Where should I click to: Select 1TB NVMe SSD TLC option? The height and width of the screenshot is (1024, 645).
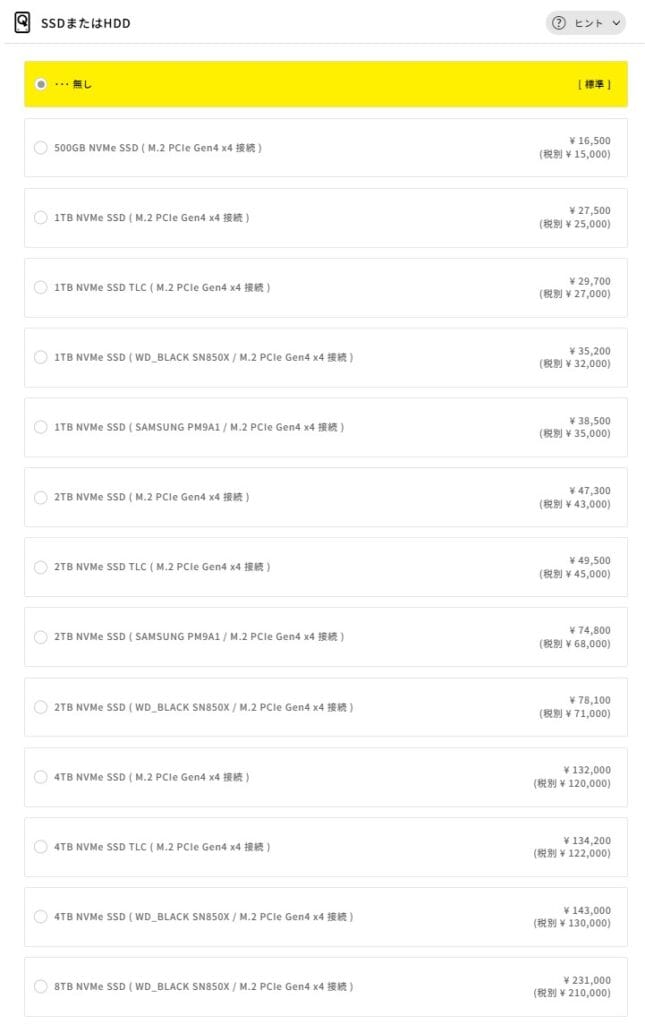[x=41, y=288]
